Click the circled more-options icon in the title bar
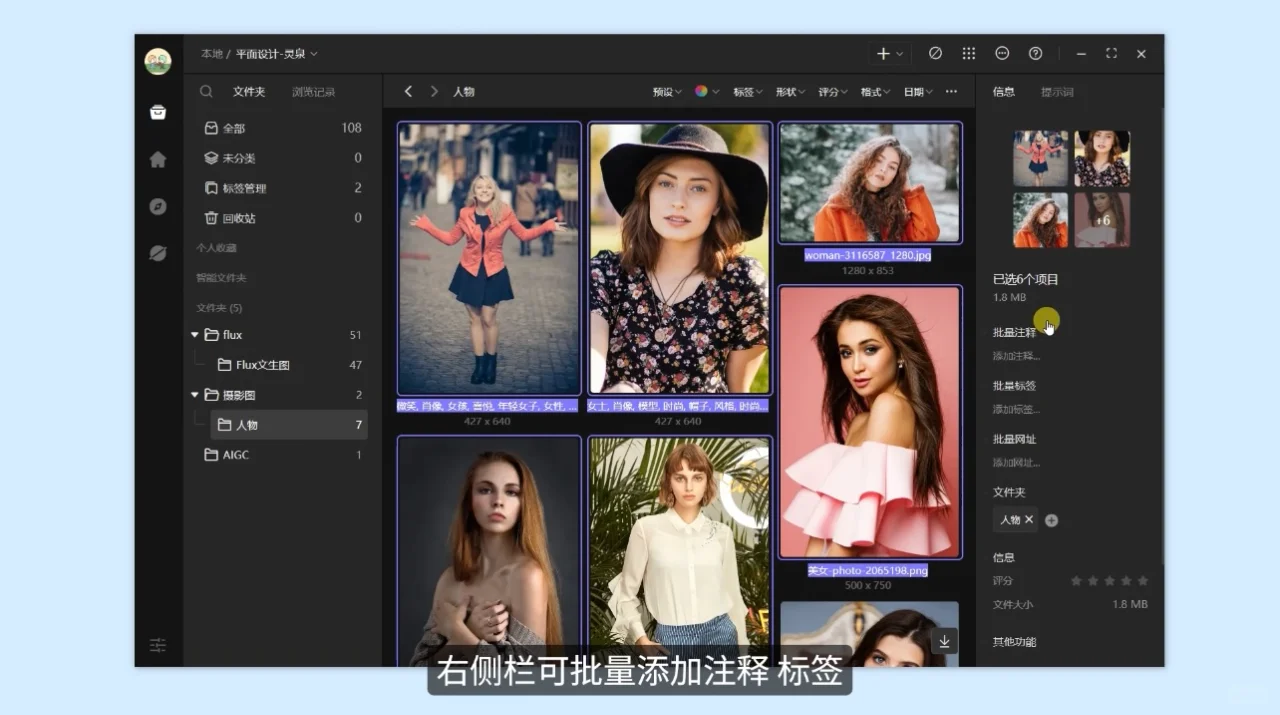This screenshot has height=715, width=1280. point(1001,53)
